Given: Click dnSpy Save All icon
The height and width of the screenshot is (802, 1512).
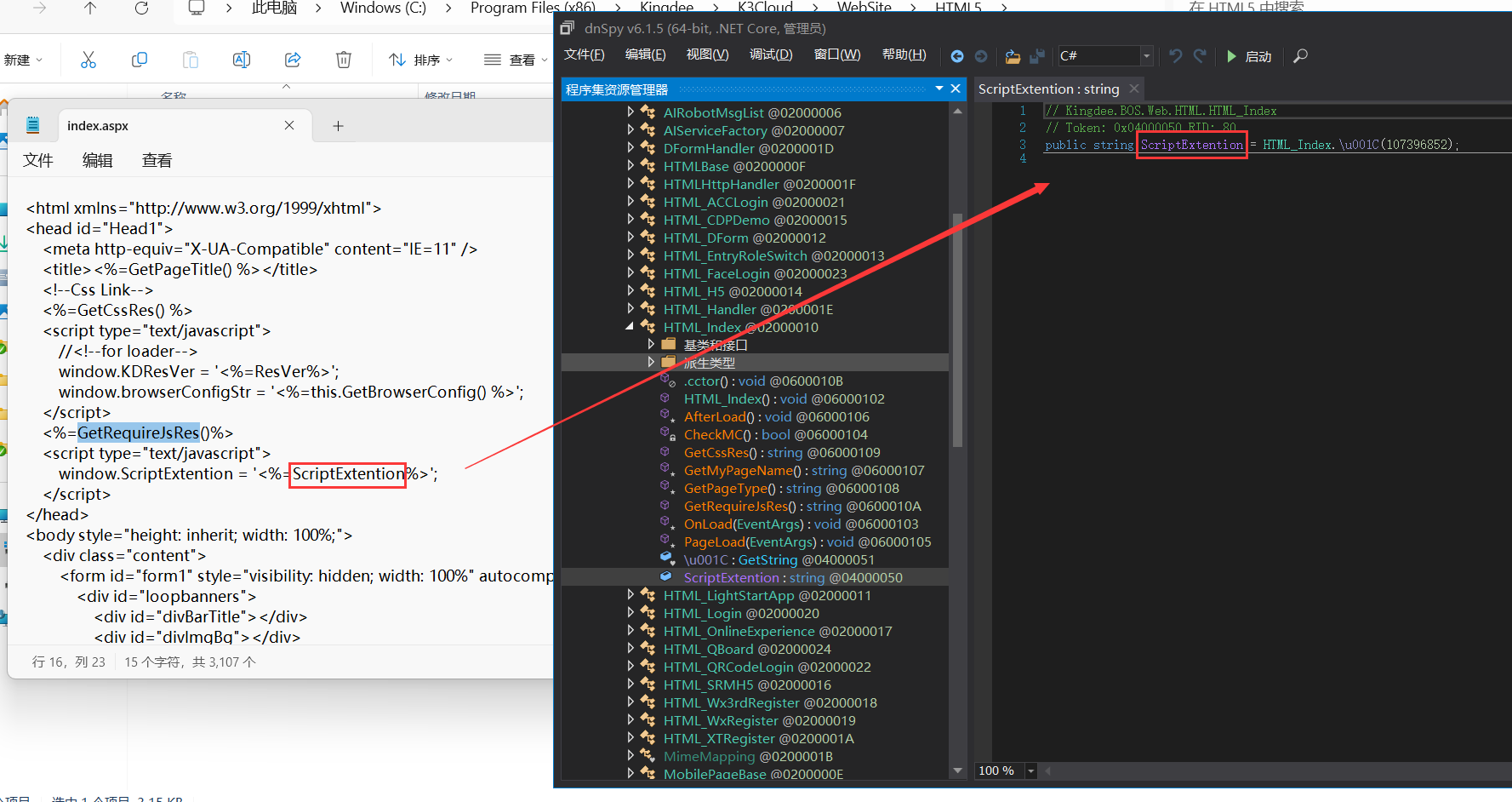Looking at the screenshot, I should (x=1037, y=56).
